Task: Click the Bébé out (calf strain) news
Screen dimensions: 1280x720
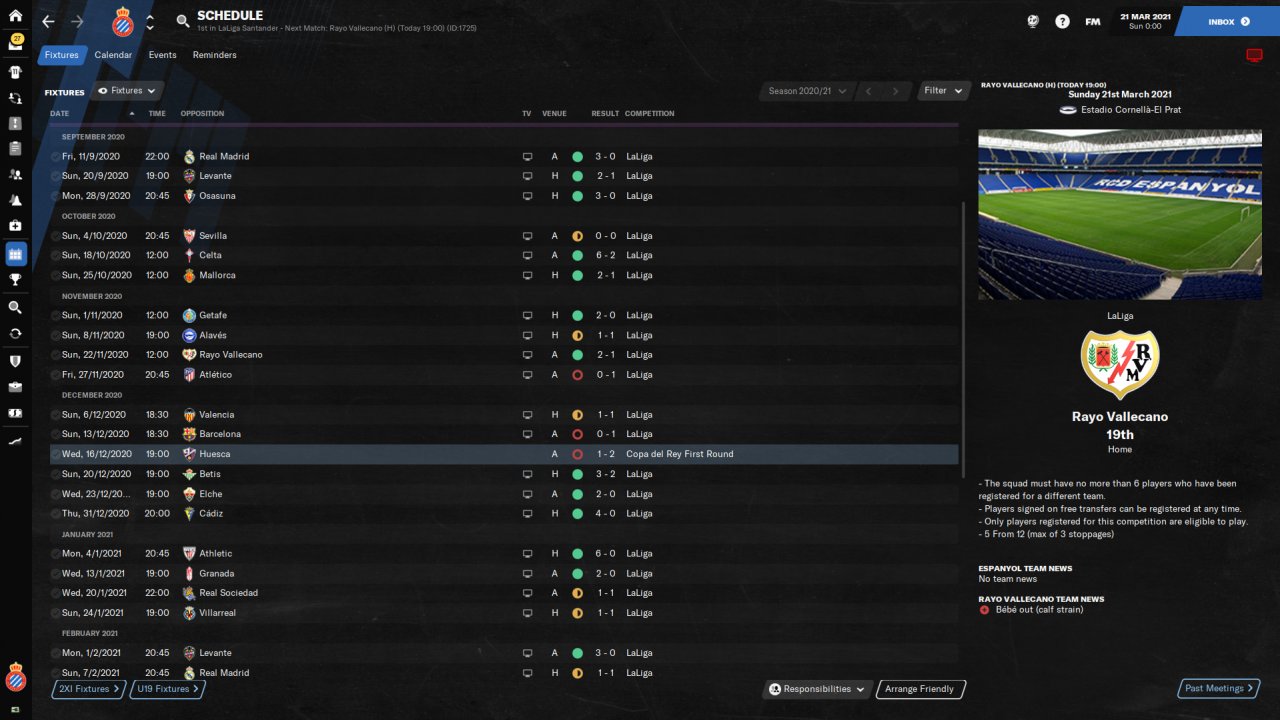Action: pyautogui.click(x=1039, y=610)
